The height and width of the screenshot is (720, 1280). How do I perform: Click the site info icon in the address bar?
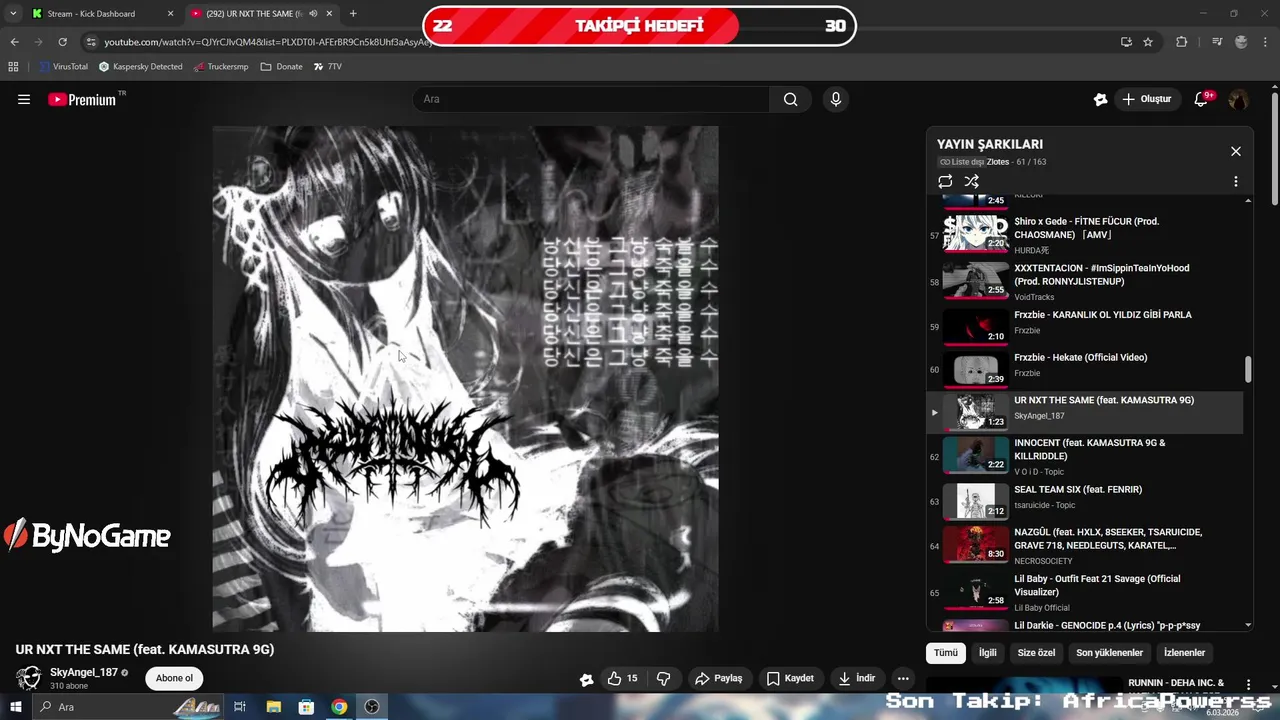click(91, 42)
